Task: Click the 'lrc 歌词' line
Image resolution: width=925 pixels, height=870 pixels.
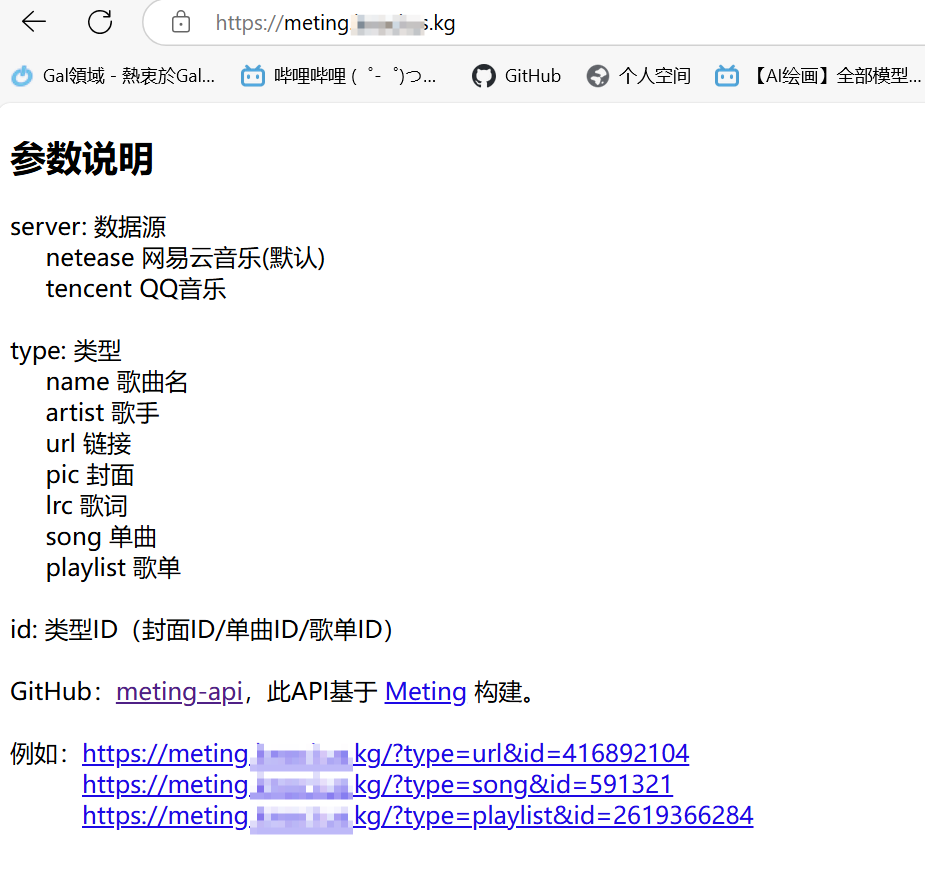Action: click(87, 506)
